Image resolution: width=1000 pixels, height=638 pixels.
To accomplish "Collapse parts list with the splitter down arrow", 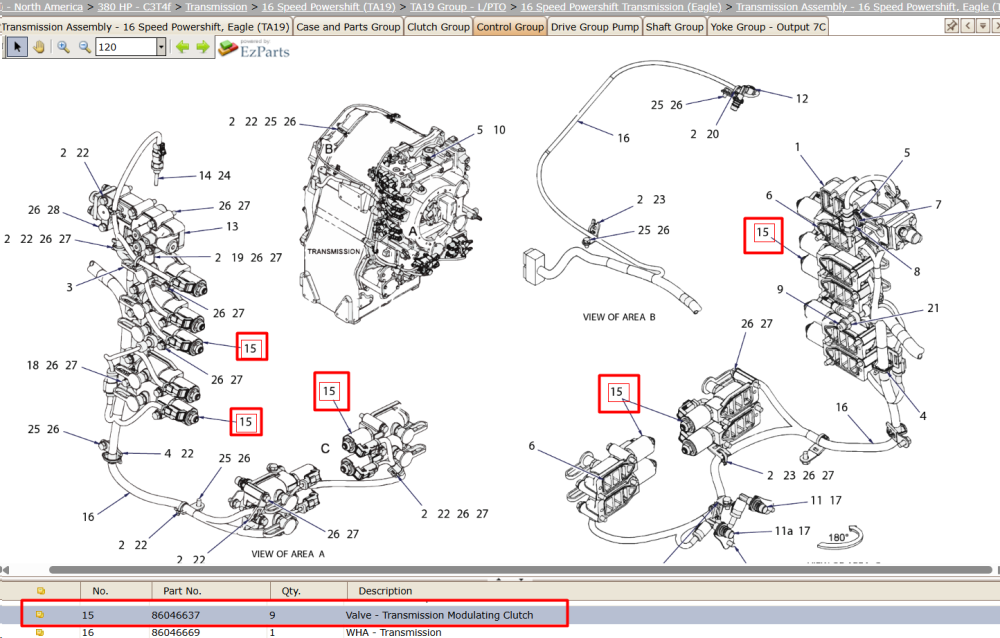I will click(521, 580).
